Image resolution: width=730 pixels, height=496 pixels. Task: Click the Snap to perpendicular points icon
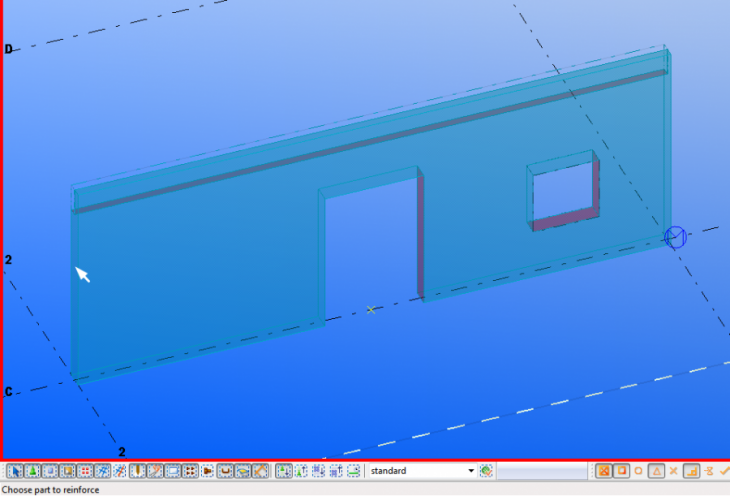click(x=691, y=471)
